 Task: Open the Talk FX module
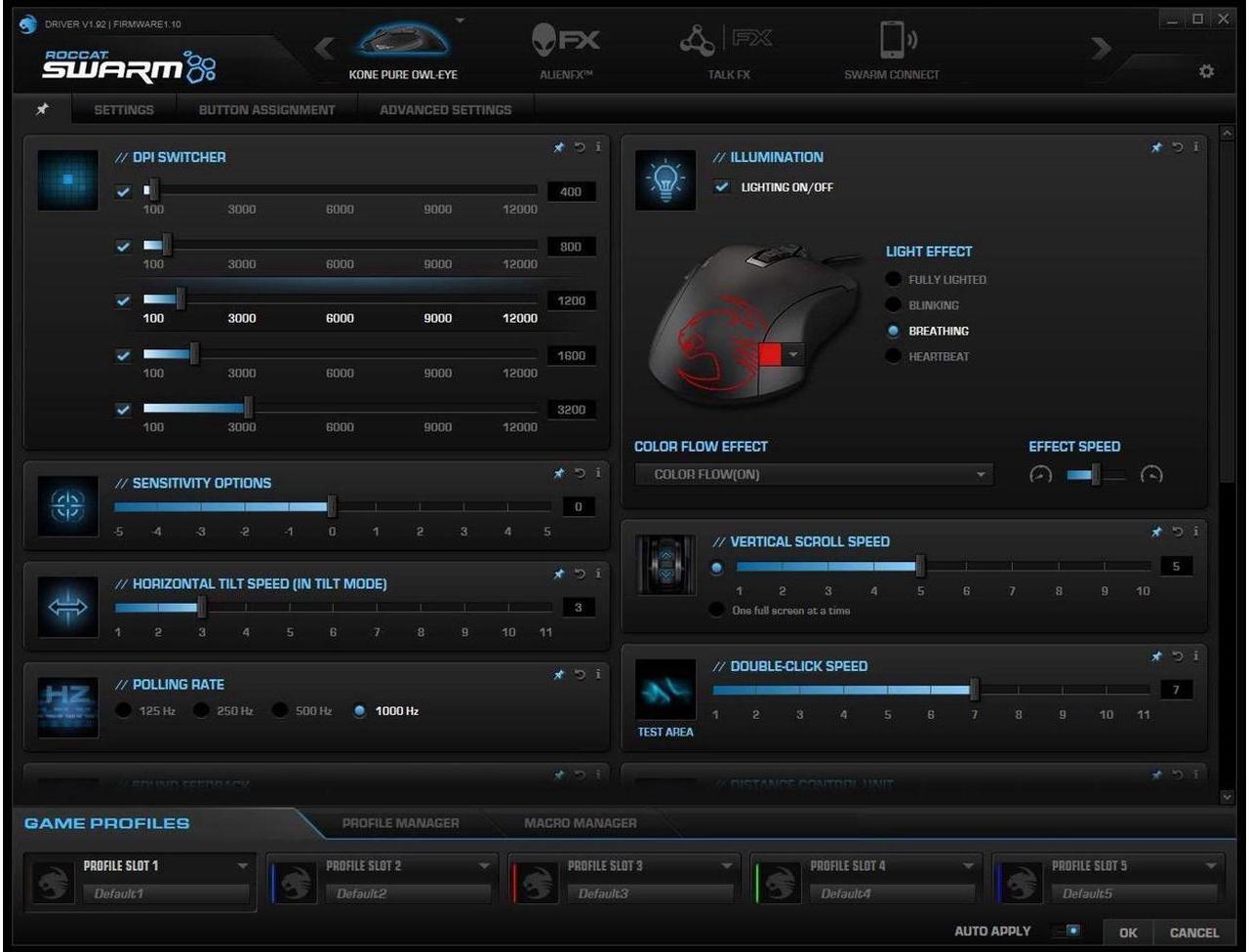point(729,53)
